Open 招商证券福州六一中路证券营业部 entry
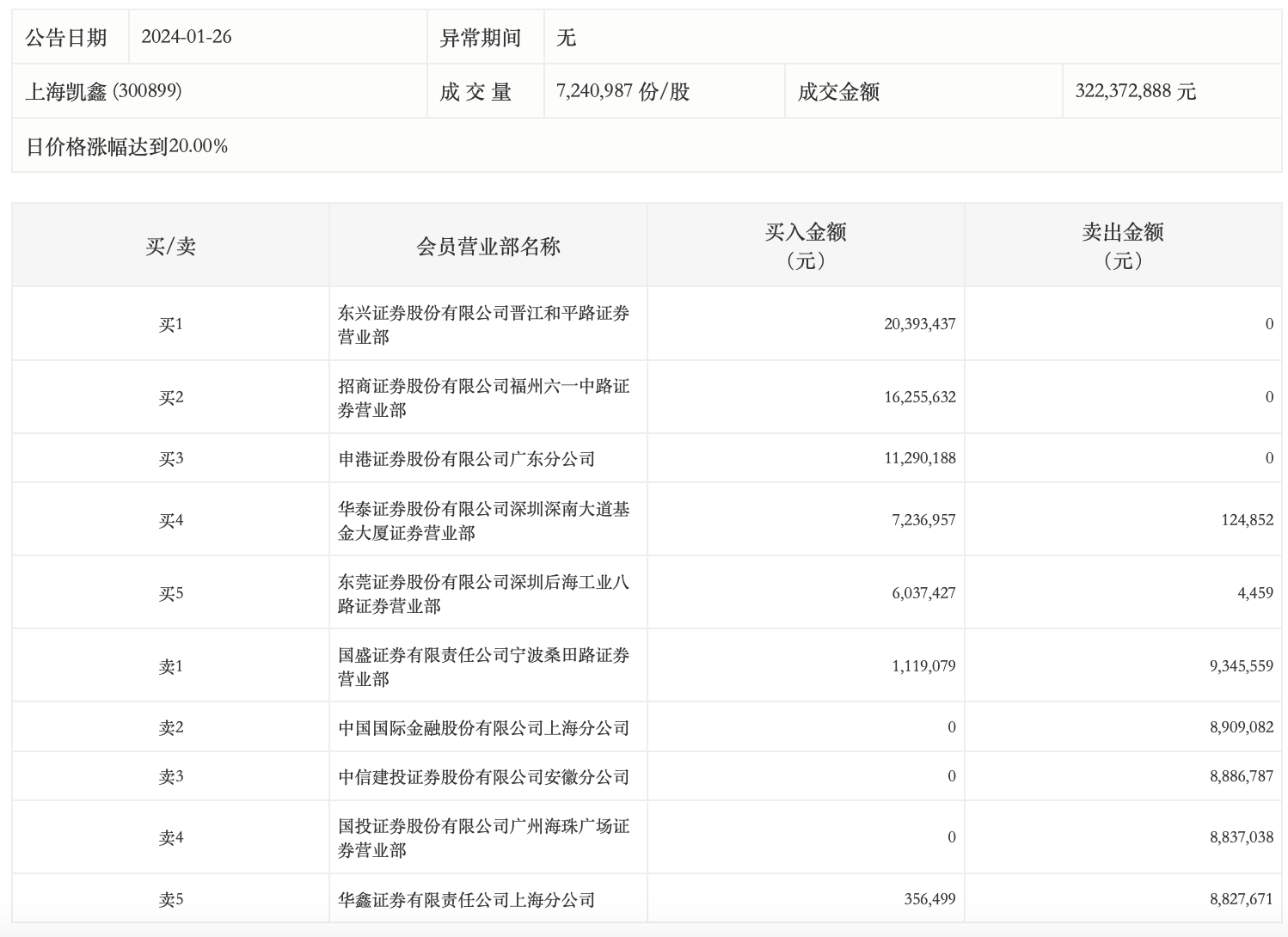 click(483, 398)
